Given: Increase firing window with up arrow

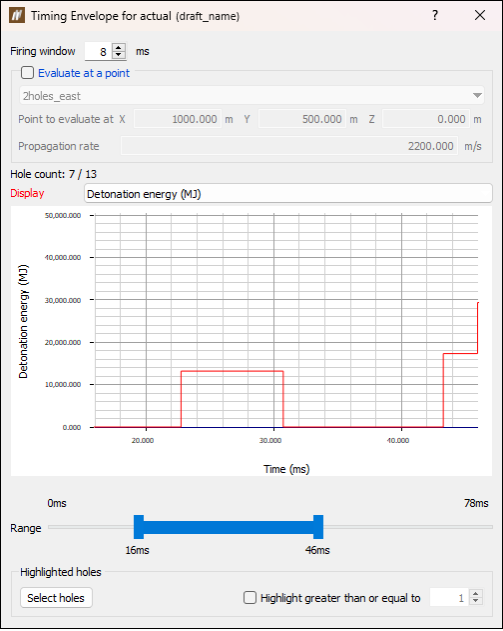Looking at the screenshot, I should (x=118, y=47).
